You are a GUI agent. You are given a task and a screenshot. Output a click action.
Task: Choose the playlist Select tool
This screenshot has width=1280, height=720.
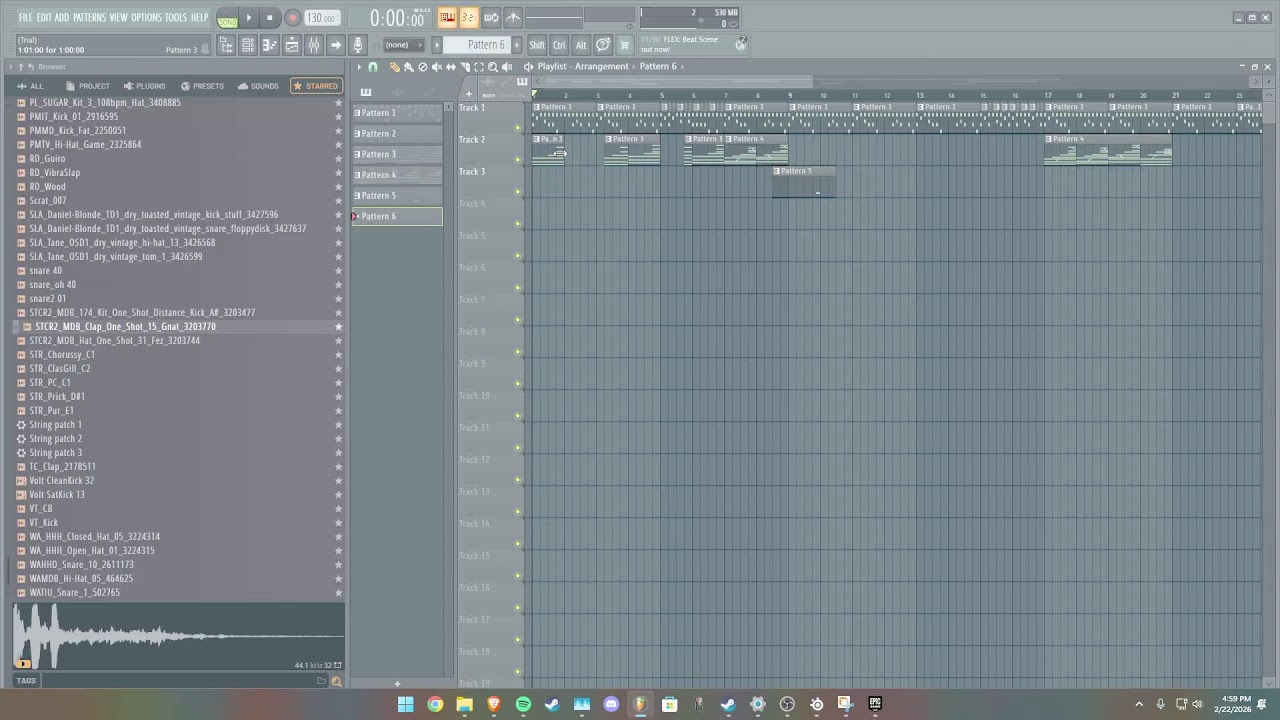(479, 67)
